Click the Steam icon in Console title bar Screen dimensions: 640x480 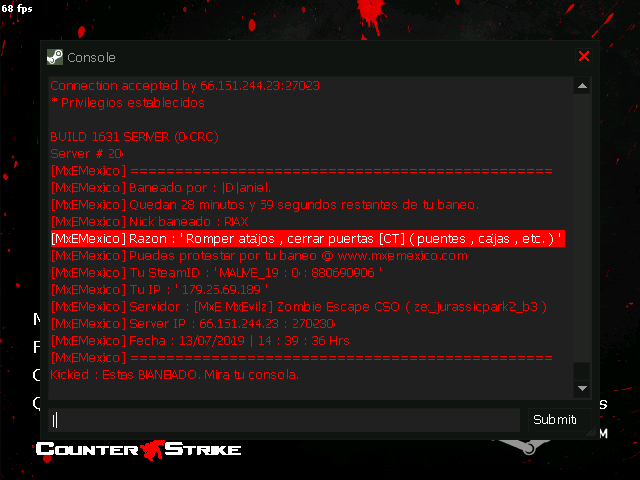[55, 57]
